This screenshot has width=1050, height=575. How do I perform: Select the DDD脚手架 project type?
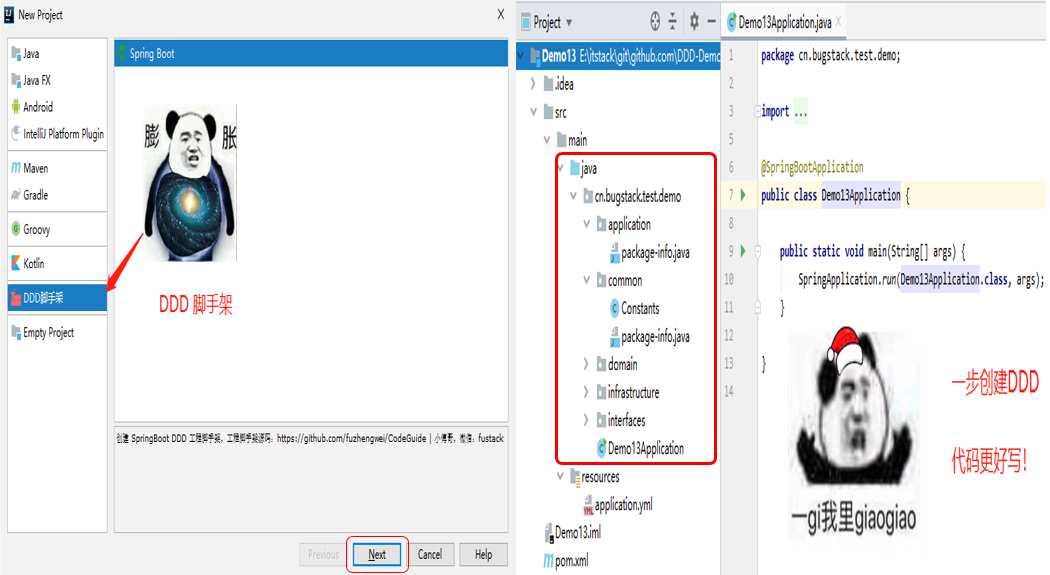[x=57, y=298]
